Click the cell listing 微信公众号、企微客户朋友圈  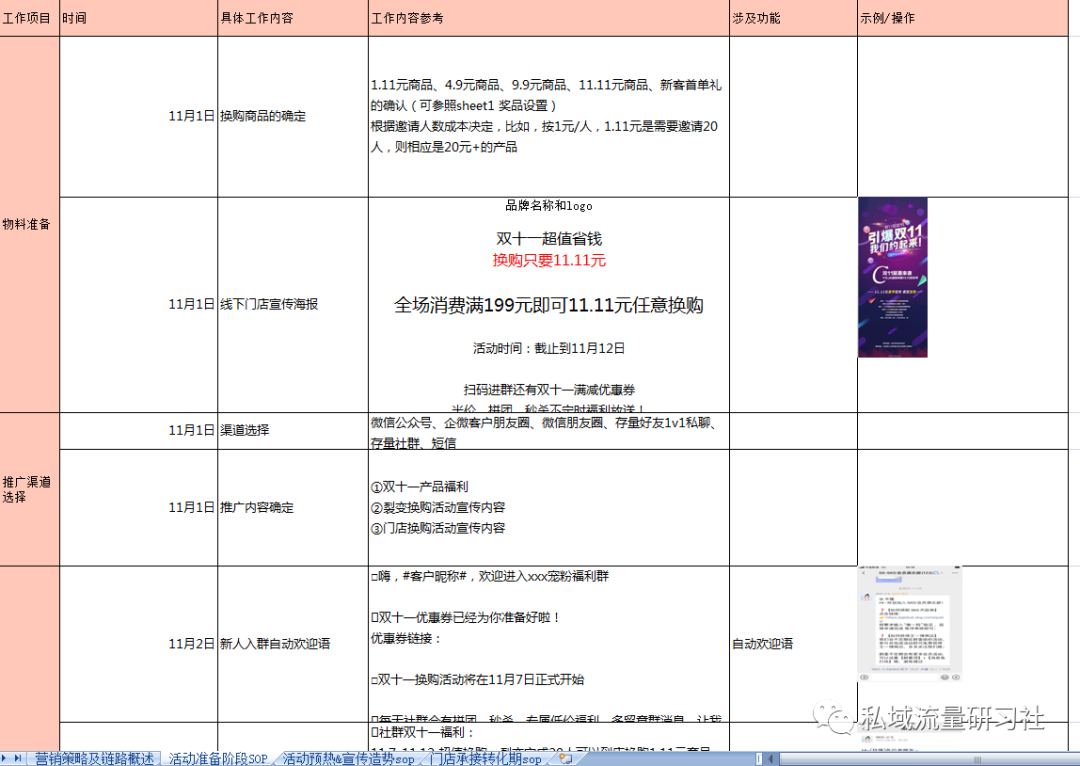coord(549,431)
